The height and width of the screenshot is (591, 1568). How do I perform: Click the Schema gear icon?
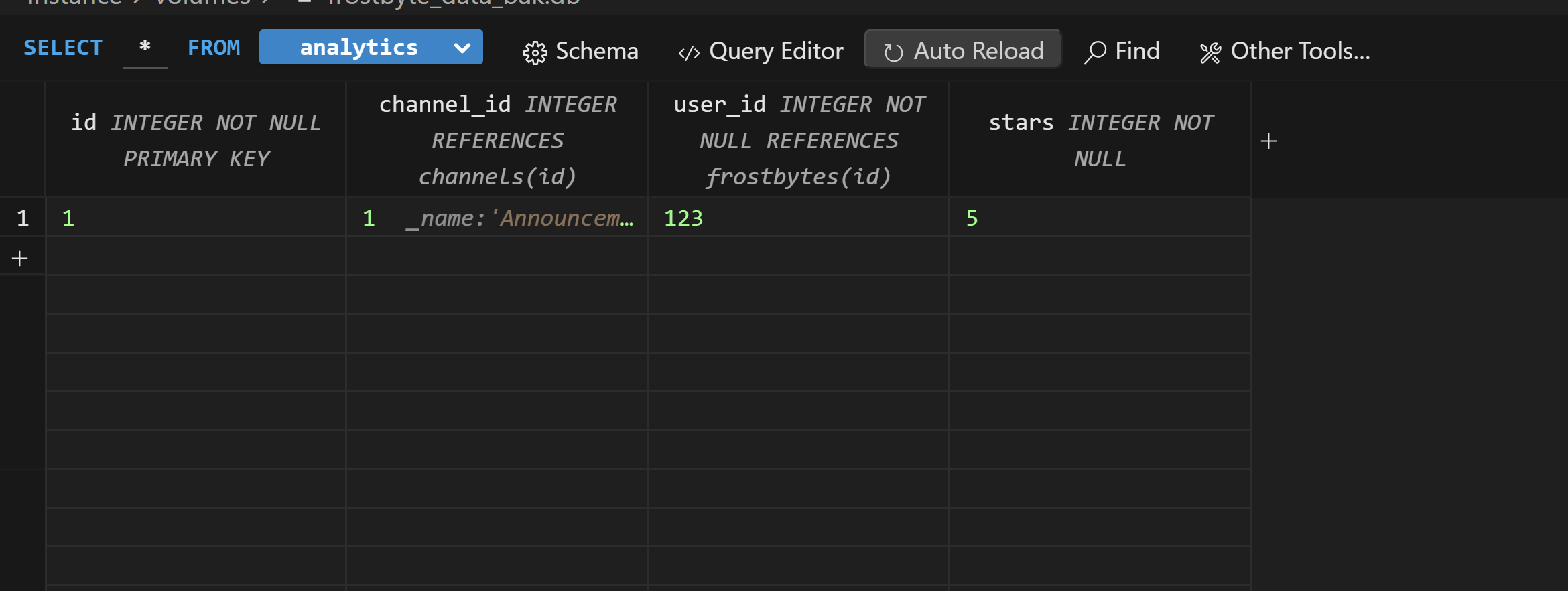click(535, 52)
